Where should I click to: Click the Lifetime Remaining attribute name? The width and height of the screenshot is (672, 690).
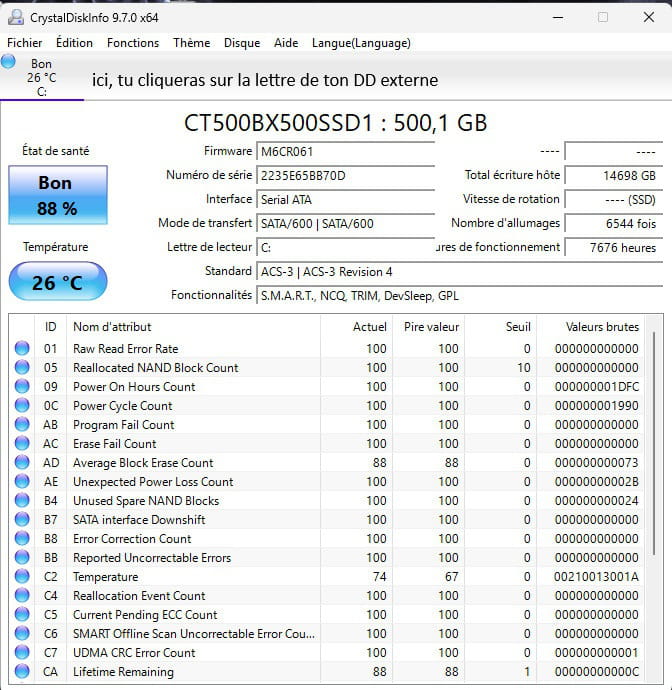tap(123, 672)
